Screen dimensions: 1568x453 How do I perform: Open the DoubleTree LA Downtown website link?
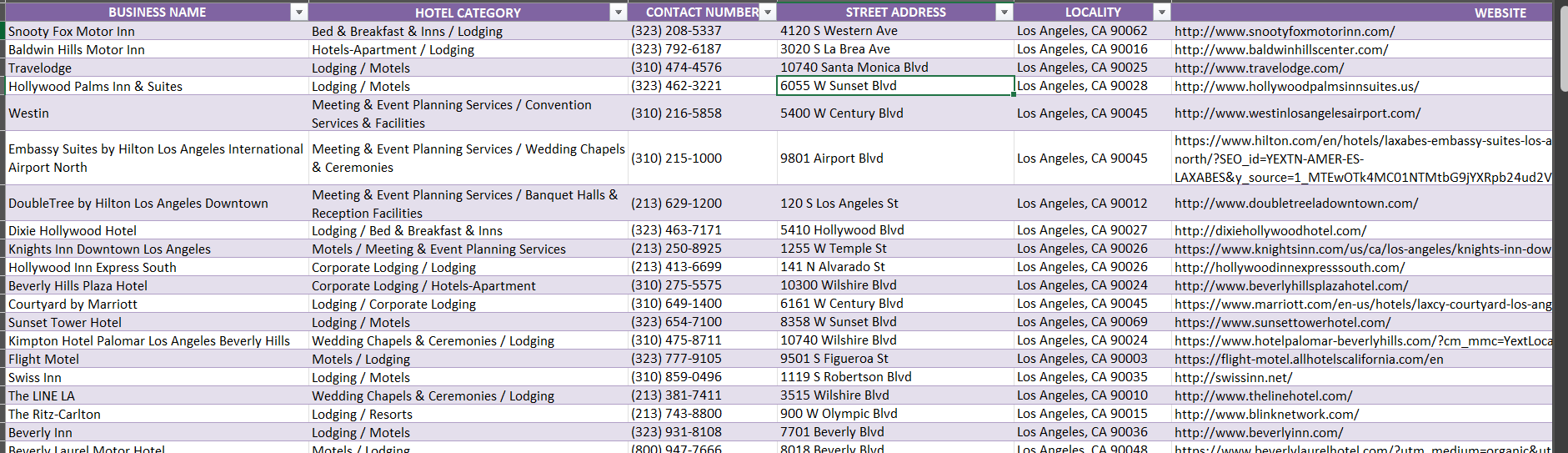(x=1296, y=204)
